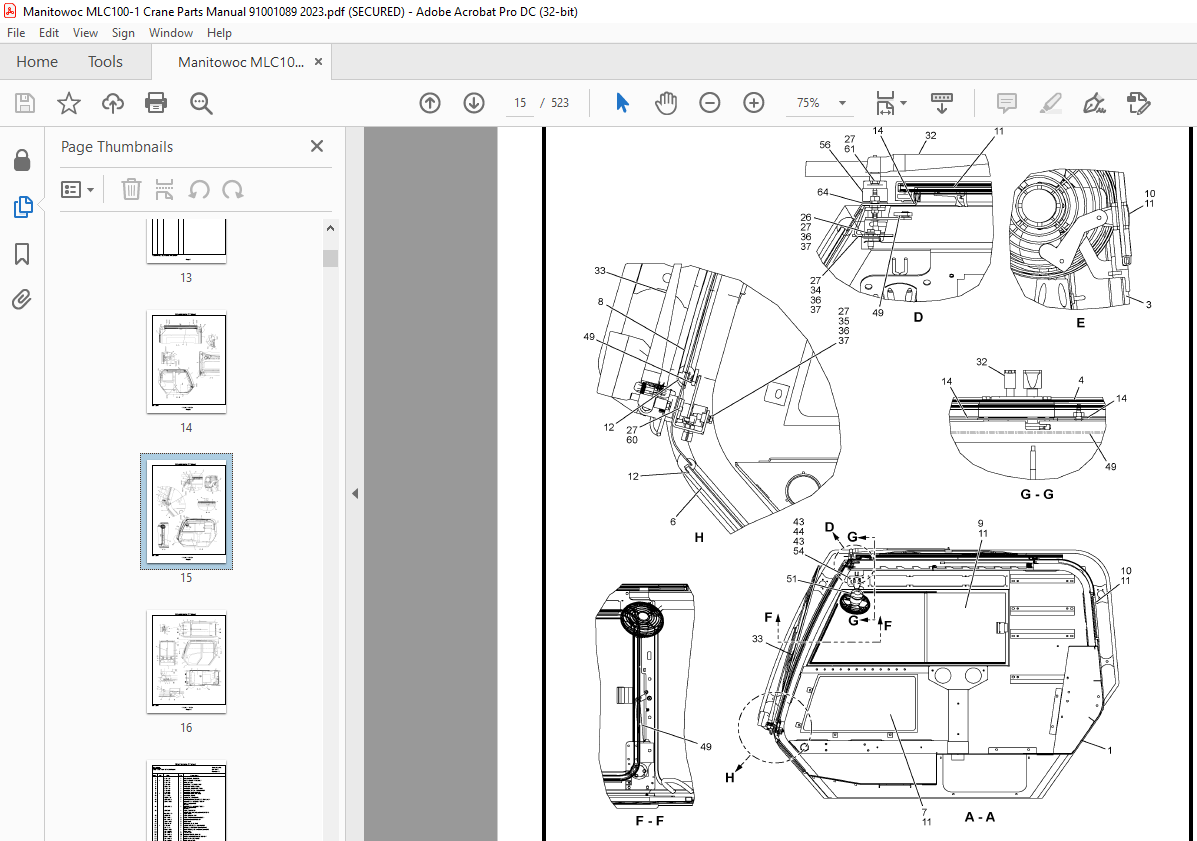Upload file to Document Cloud
This screenshot has width=1197, height=841.
tap(113, 103)
